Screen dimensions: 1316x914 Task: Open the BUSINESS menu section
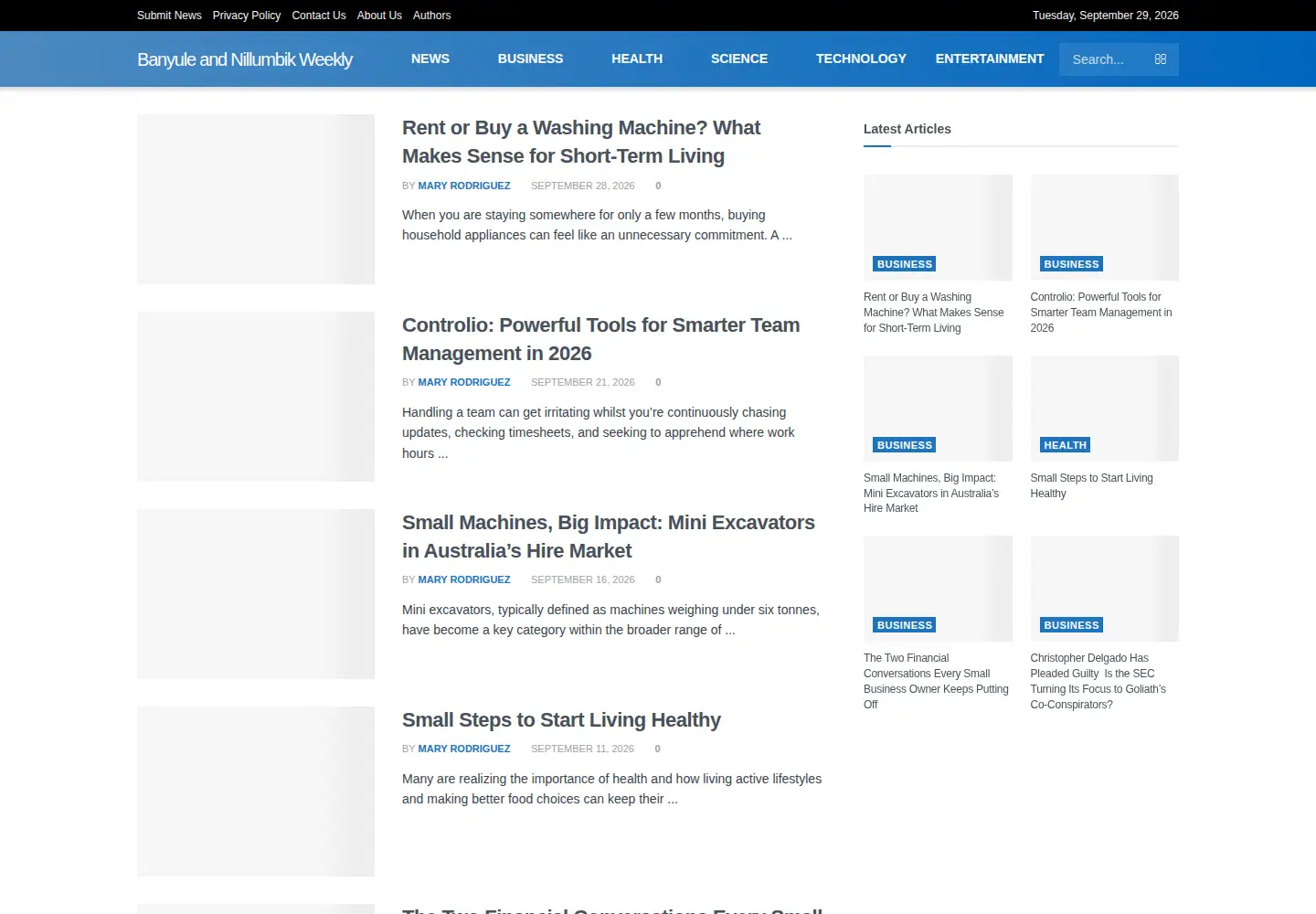(530, 58)
